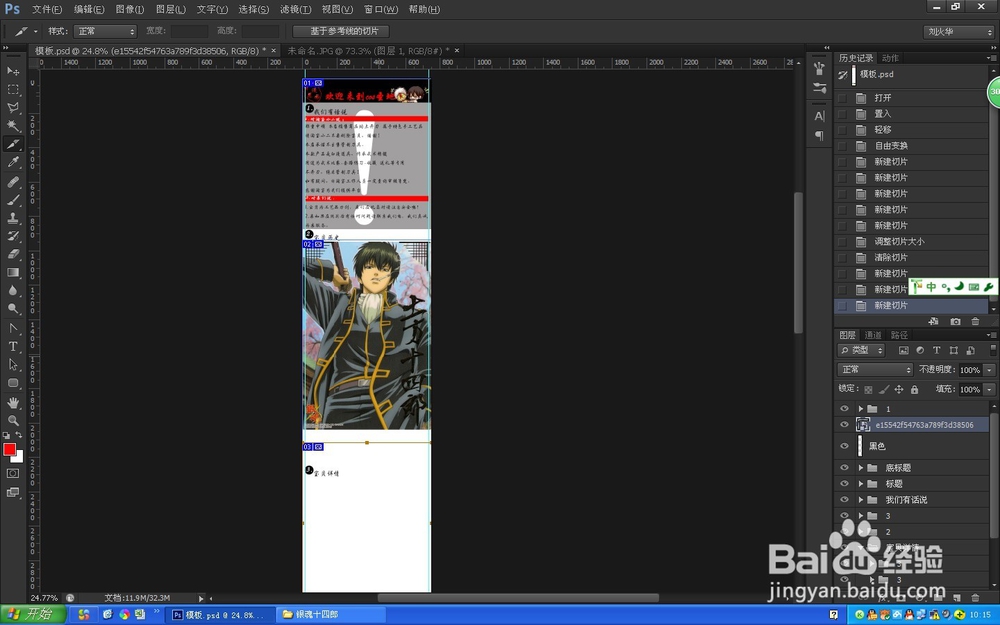
Task: Select the Hand tool
Action: click(x=13, y=402)
